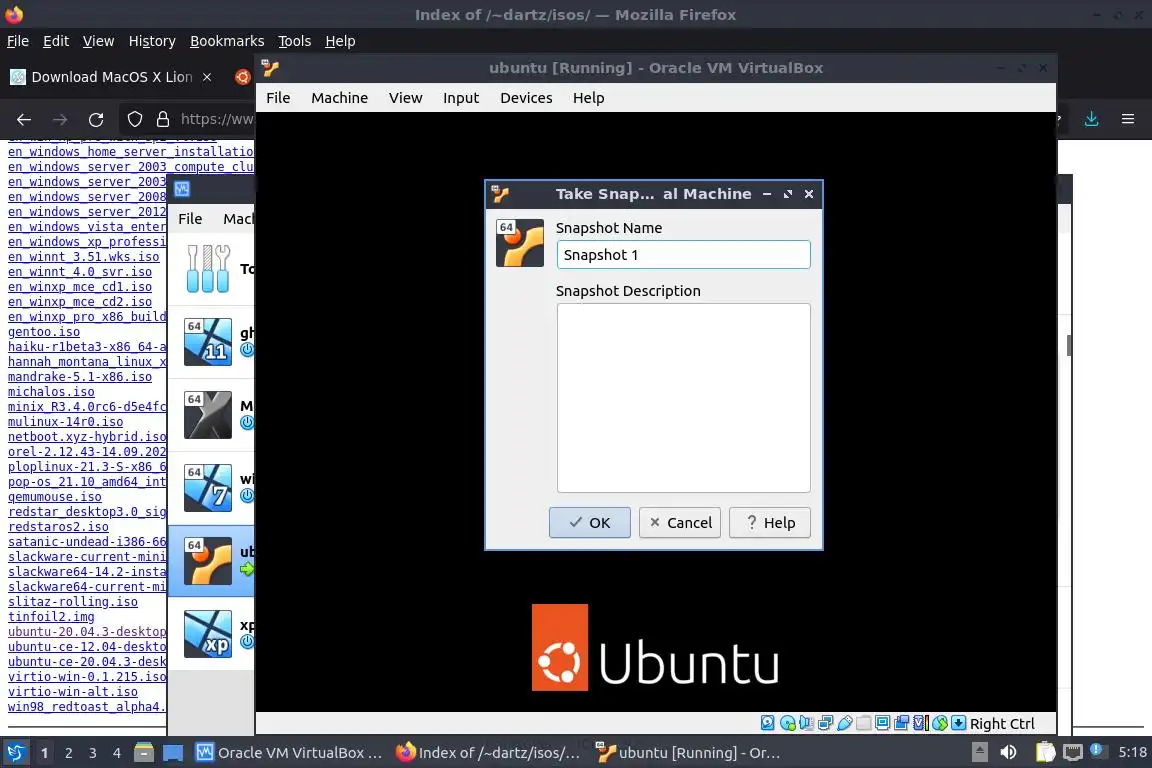
Task: Open Firefox History menu
Action: pos(152,41)
